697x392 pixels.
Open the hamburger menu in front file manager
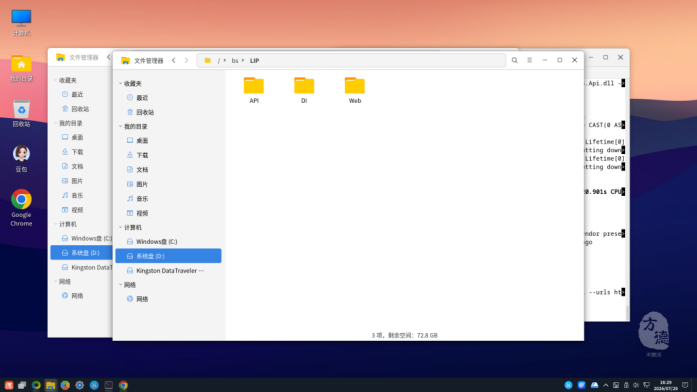(529, 60)
